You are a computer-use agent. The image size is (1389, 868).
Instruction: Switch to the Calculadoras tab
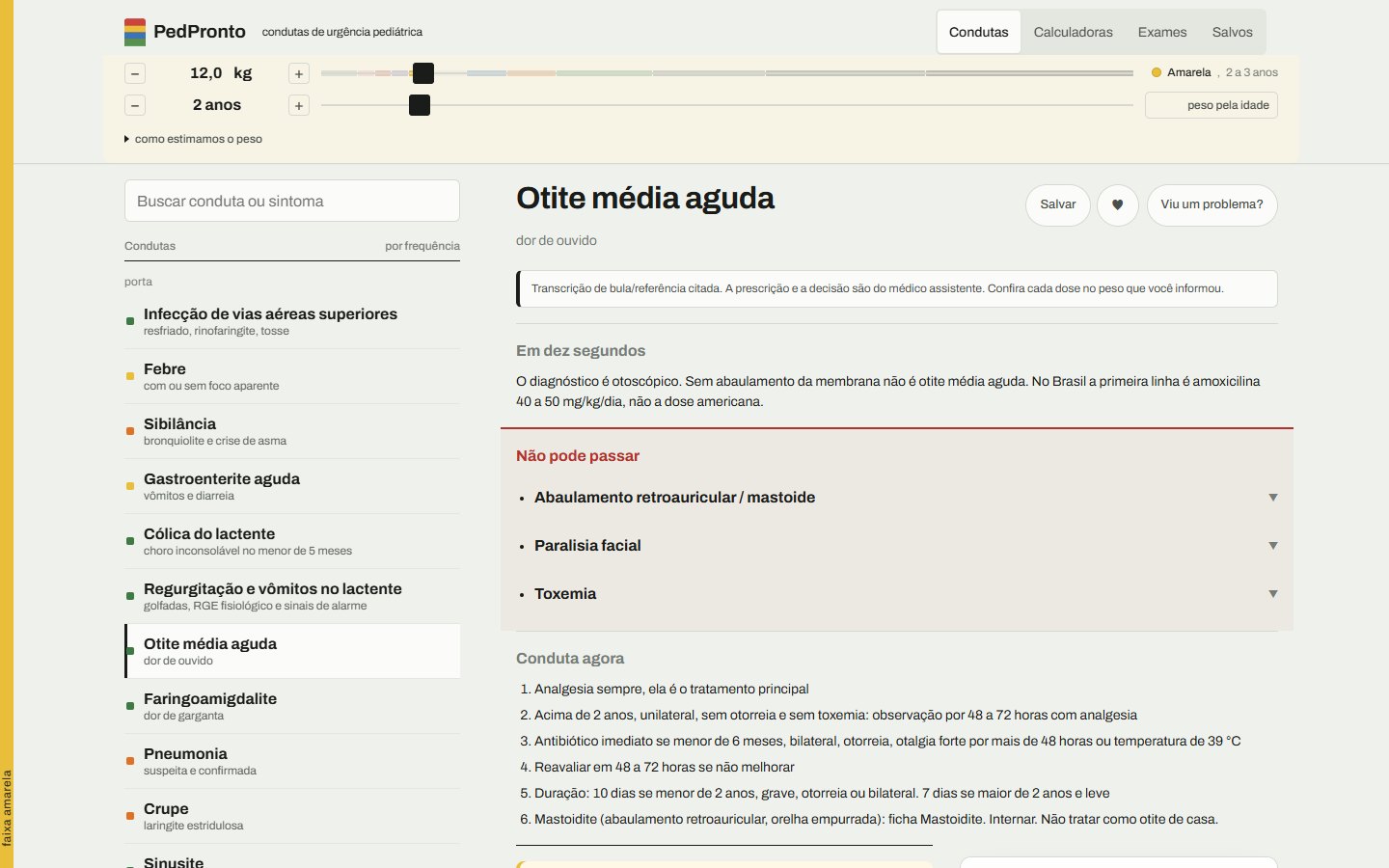click(1074, 32)
